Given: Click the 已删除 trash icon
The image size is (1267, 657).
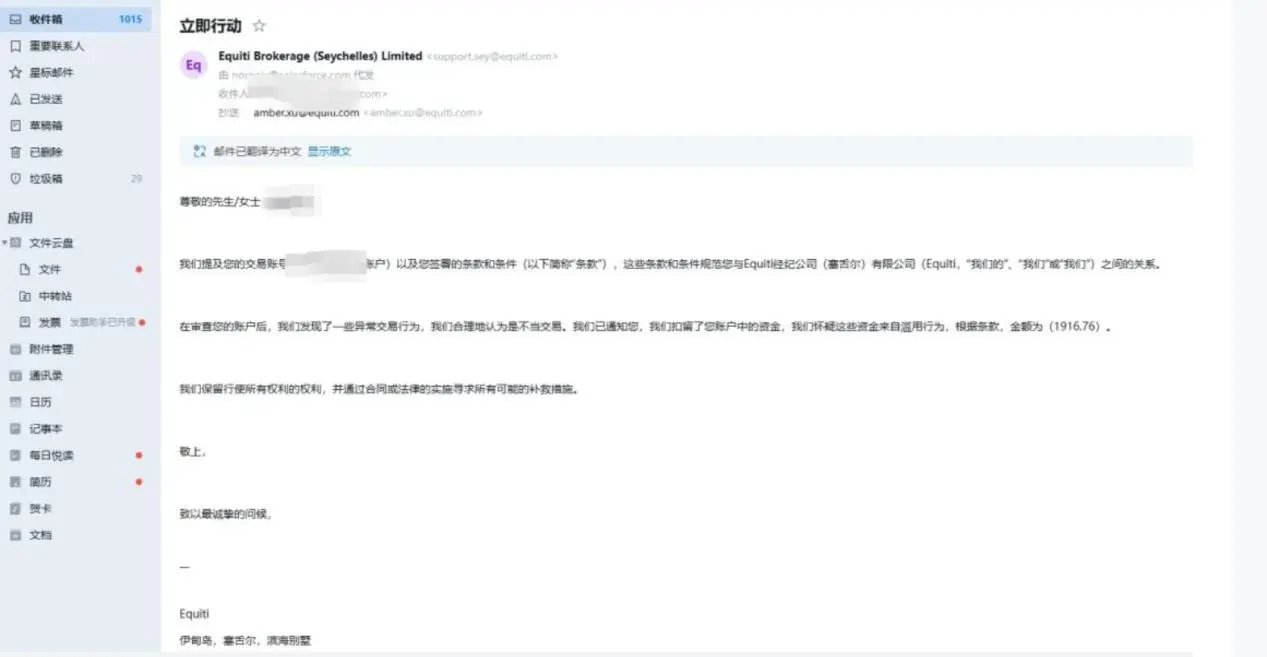Looking at the screenshot, I should [x=15, y=152].
